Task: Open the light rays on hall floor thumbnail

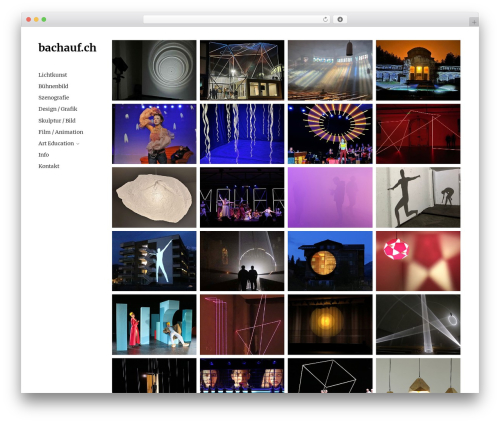Action: point(330,70)
